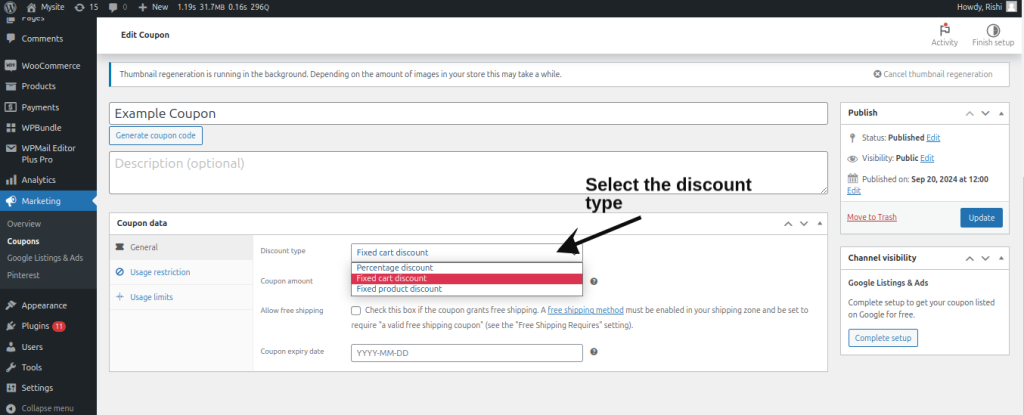
Task: Click the help icon beside Coupon expiry date
Action: [x=594, y=352]
